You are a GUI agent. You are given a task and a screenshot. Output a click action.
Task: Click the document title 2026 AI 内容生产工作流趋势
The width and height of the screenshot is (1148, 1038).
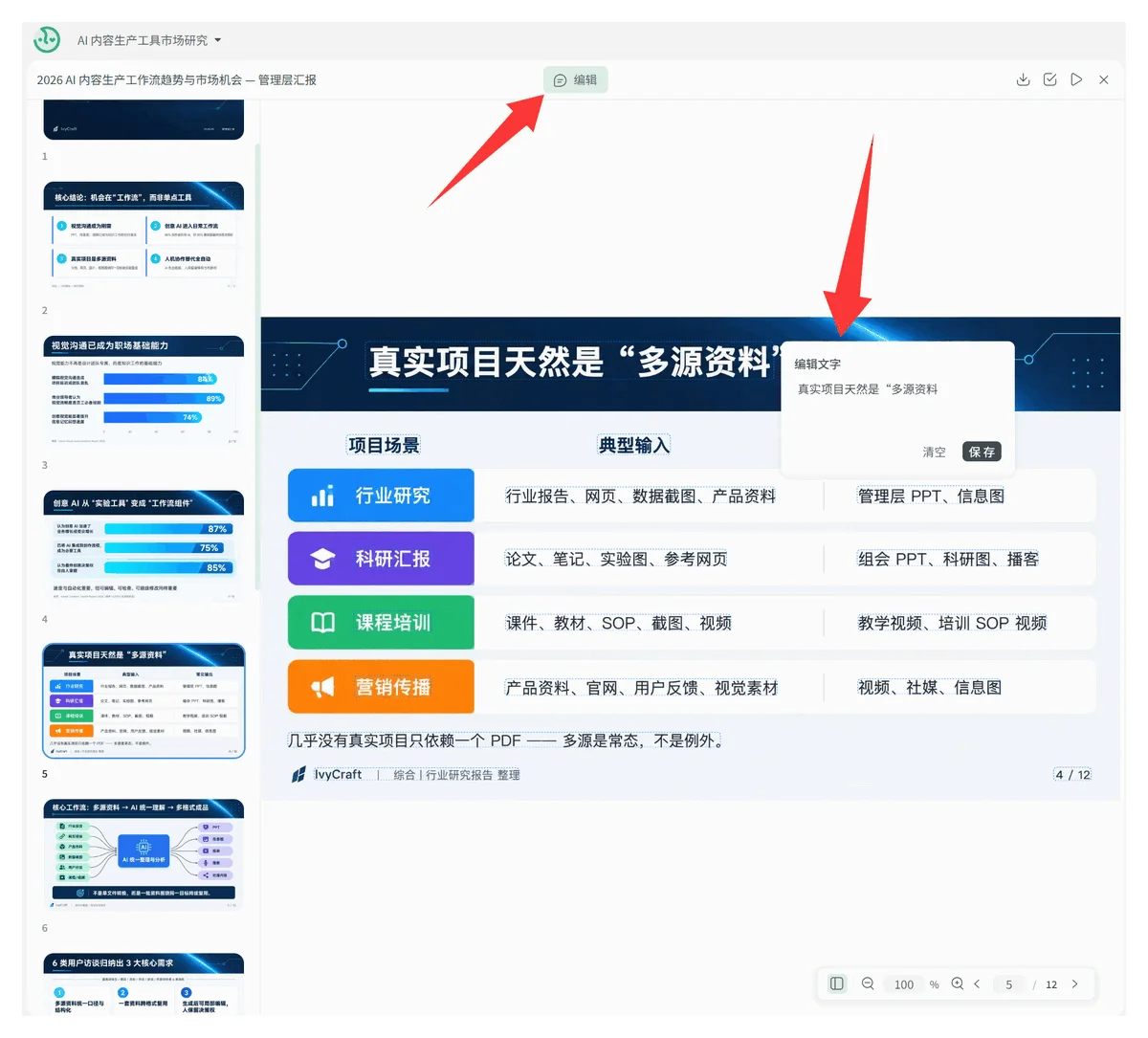click(177, 80)
